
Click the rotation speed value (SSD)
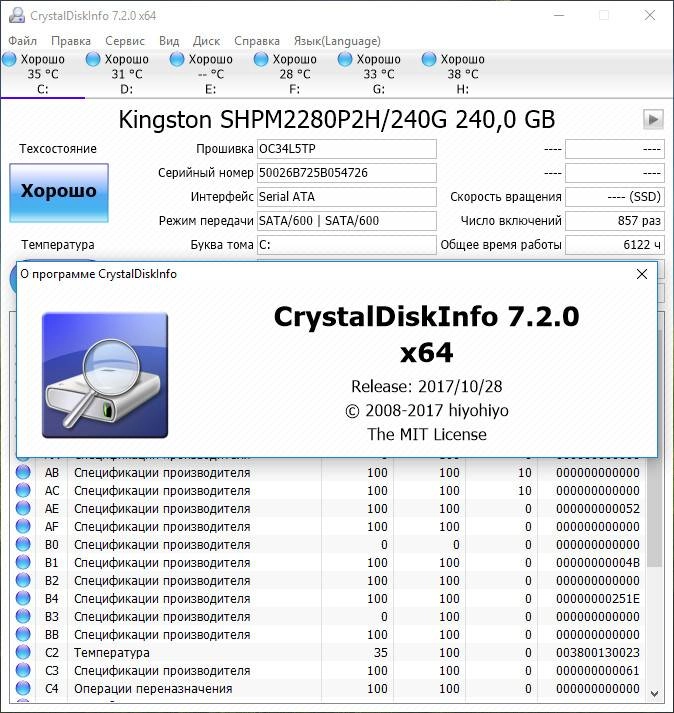click(614, 197)
